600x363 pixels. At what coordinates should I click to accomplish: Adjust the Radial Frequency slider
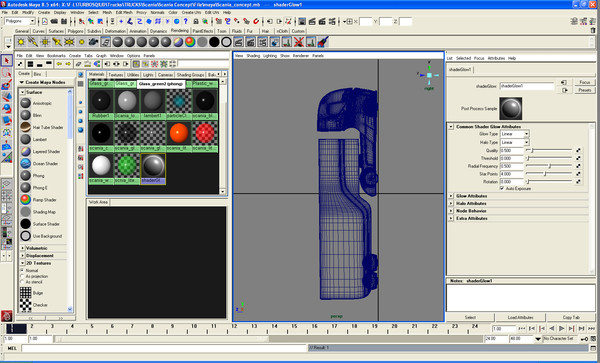coord(549,166)
